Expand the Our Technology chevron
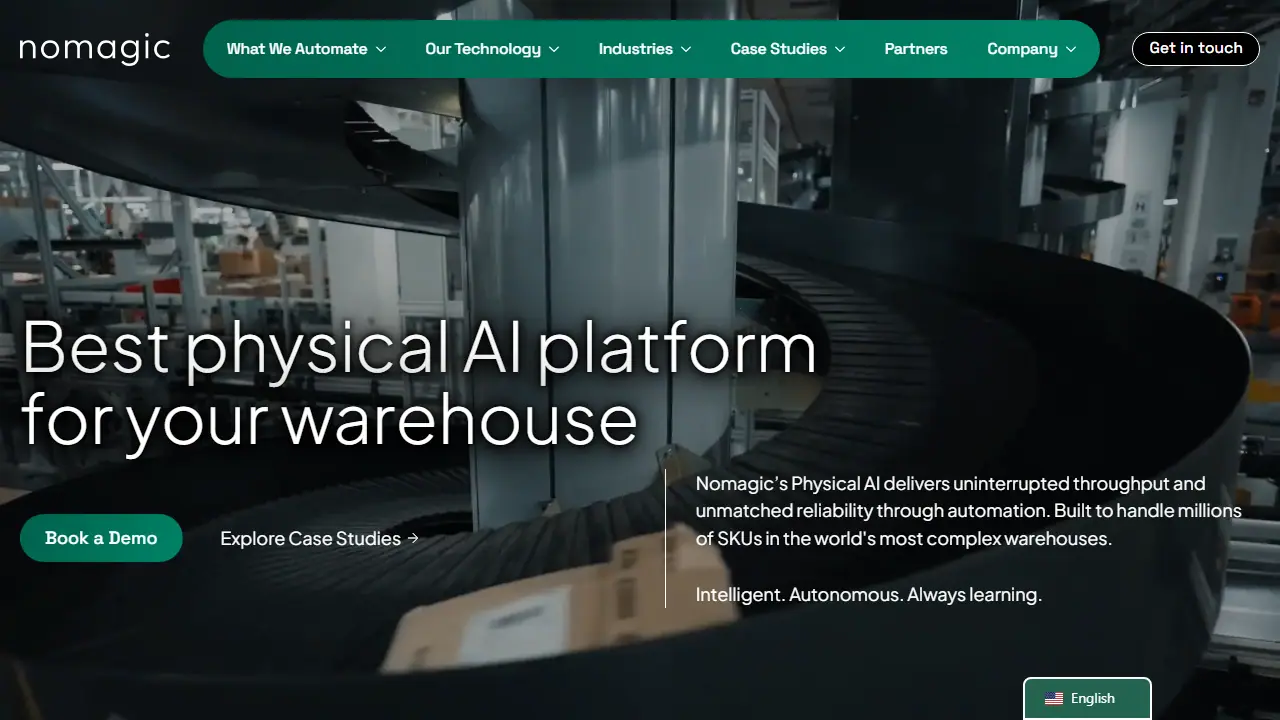Viewport: 1280px width, 720px height. click(554, 49)
